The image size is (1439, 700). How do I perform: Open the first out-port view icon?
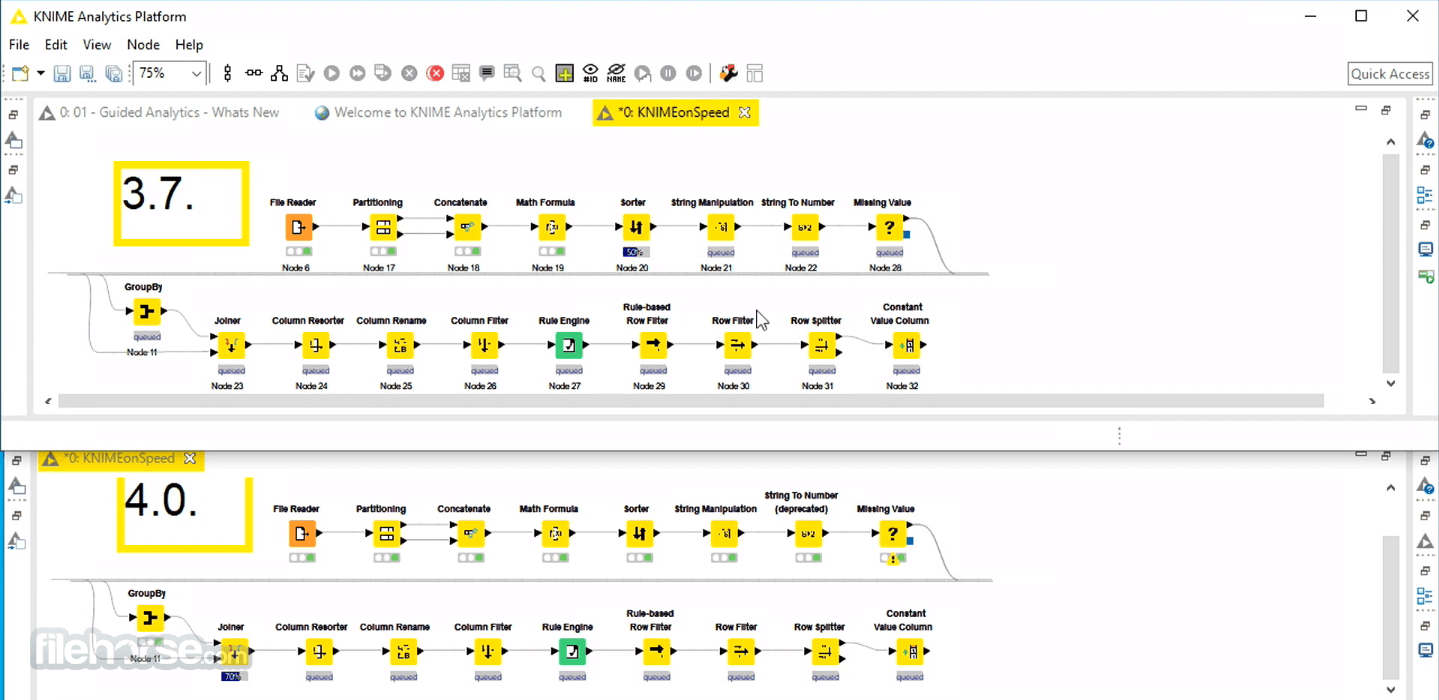513,73
